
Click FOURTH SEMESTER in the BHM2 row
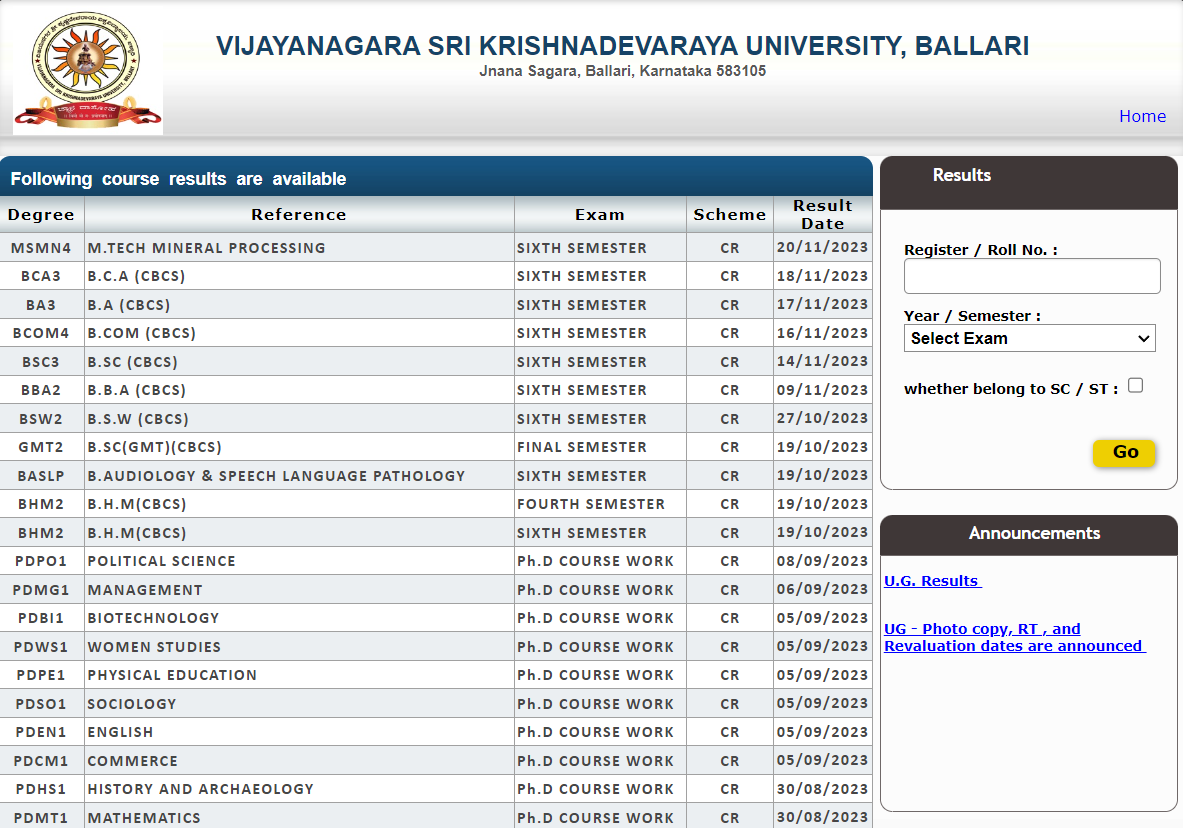coord(591,504)
